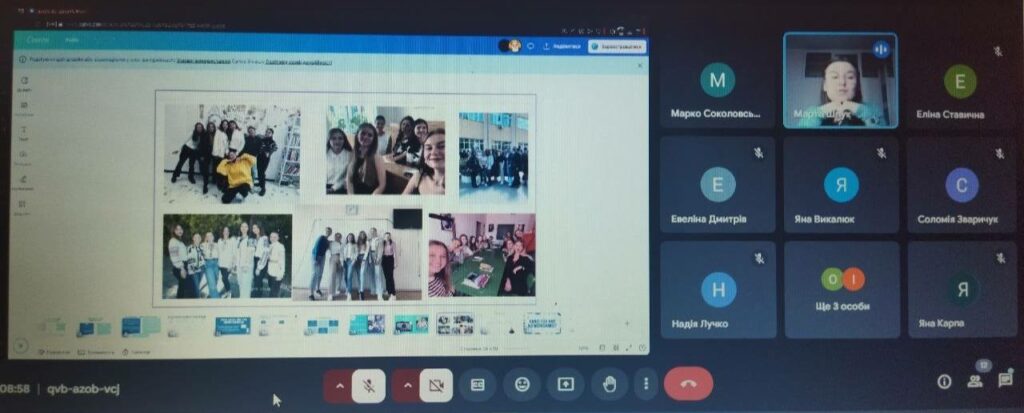Click the Canva share button in the top bar
Screen dimensions: 1024x413
617,46
